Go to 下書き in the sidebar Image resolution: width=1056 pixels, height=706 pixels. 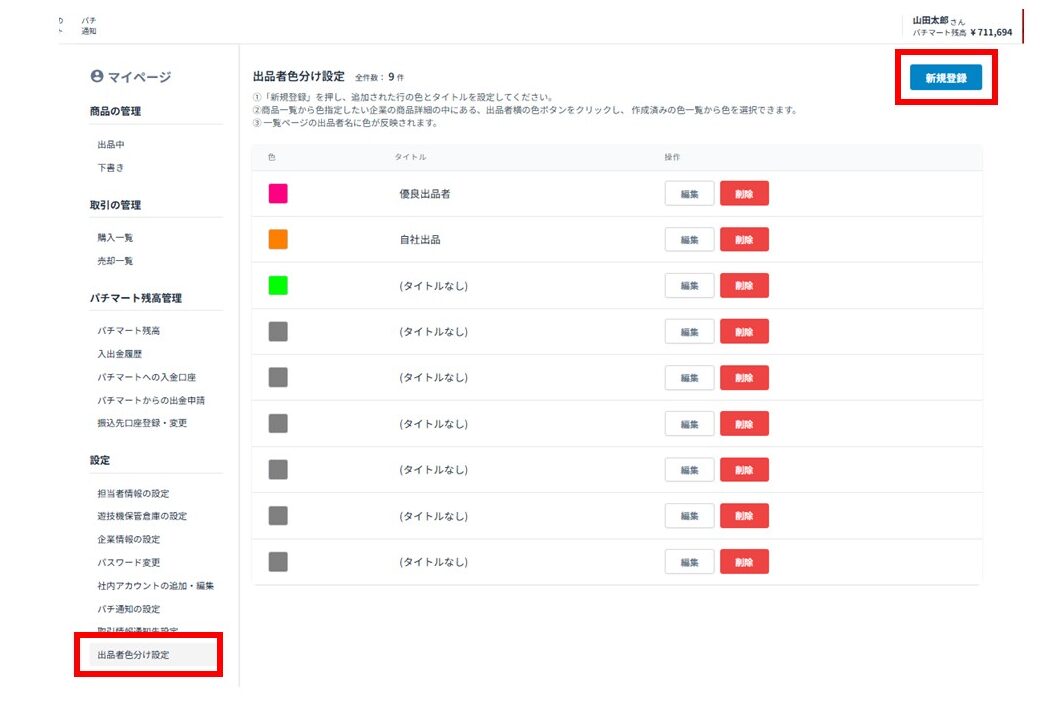click(111, 168)
